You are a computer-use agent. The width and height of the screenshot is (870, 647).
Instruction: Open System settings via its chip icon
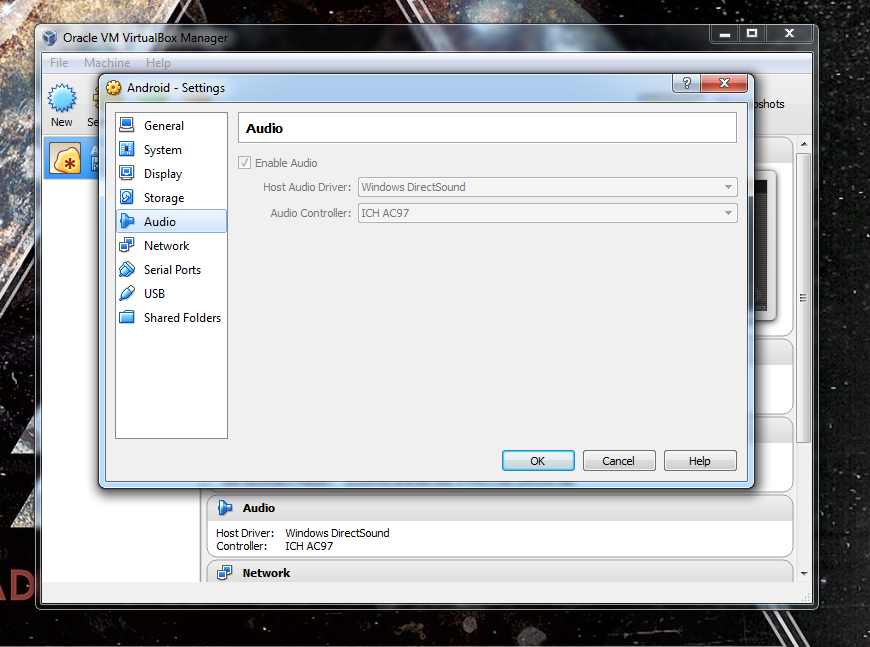point(127,149)
